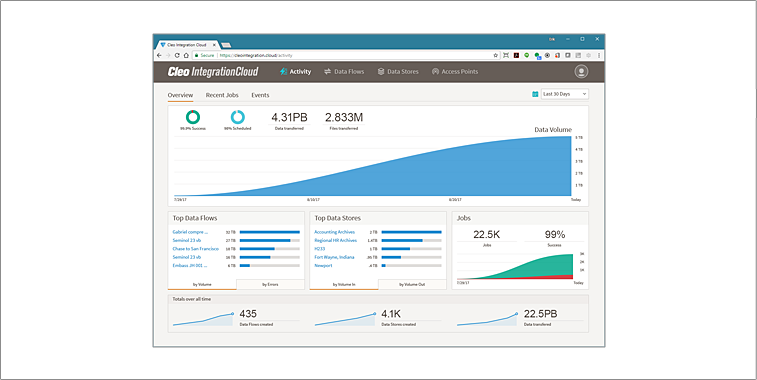Click the sparkline beside 435 Data Flows

click(x=203, y=320)
